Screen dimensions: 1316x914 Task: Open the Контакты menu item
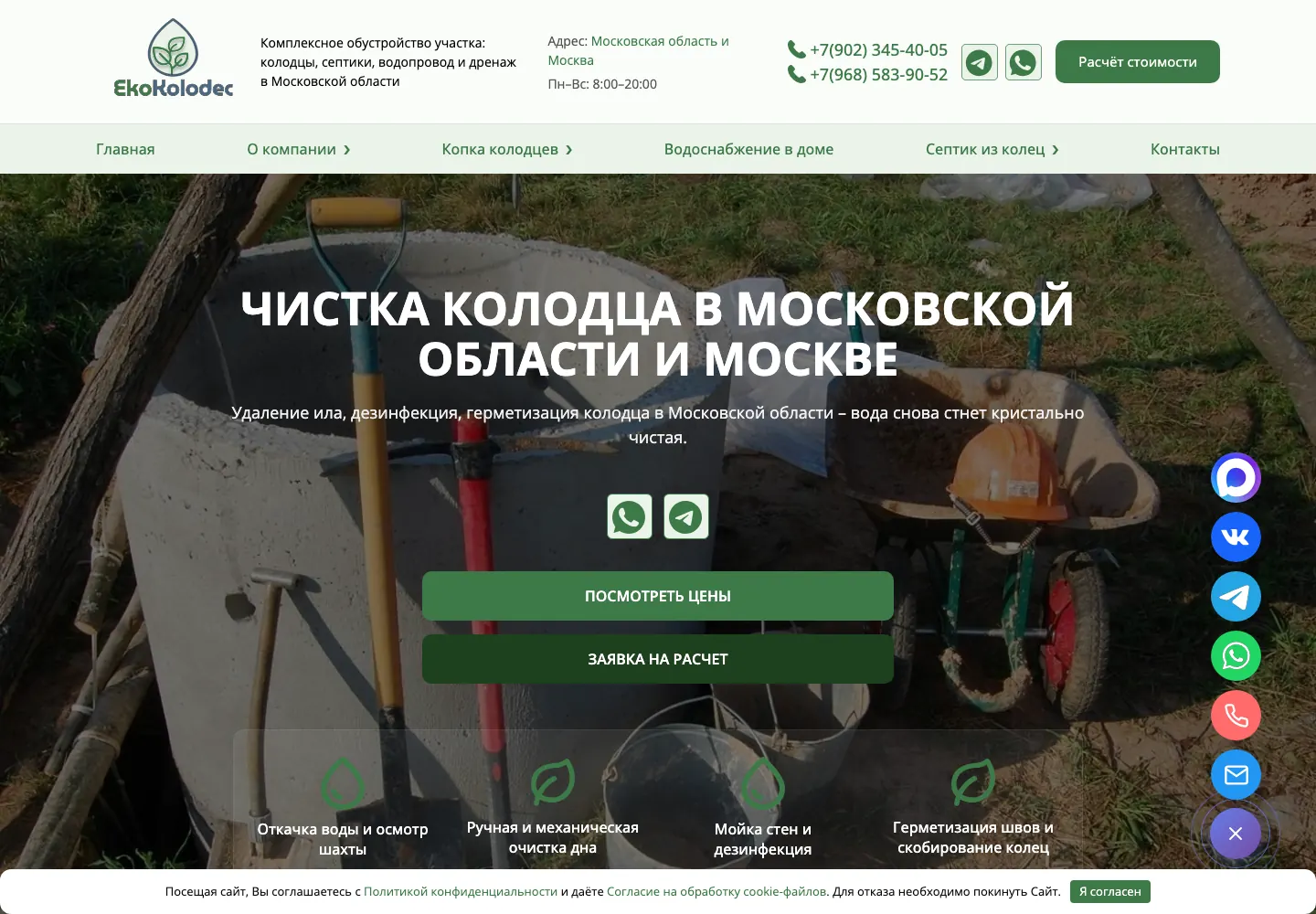pyautogui.click(x=1185, y=149)
